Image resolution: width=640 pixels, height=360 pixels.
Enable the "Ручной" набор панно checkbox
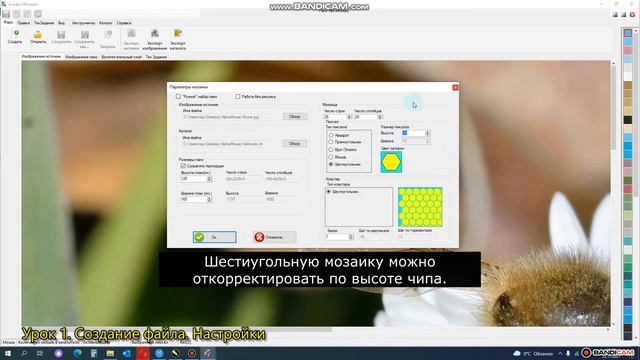pyautogui.click(x=178, y=97)
